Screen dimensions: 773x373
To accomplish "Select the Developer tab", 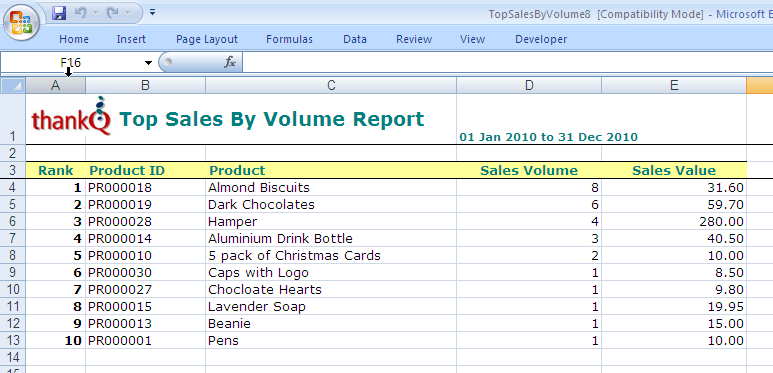I will coord(541,39).
